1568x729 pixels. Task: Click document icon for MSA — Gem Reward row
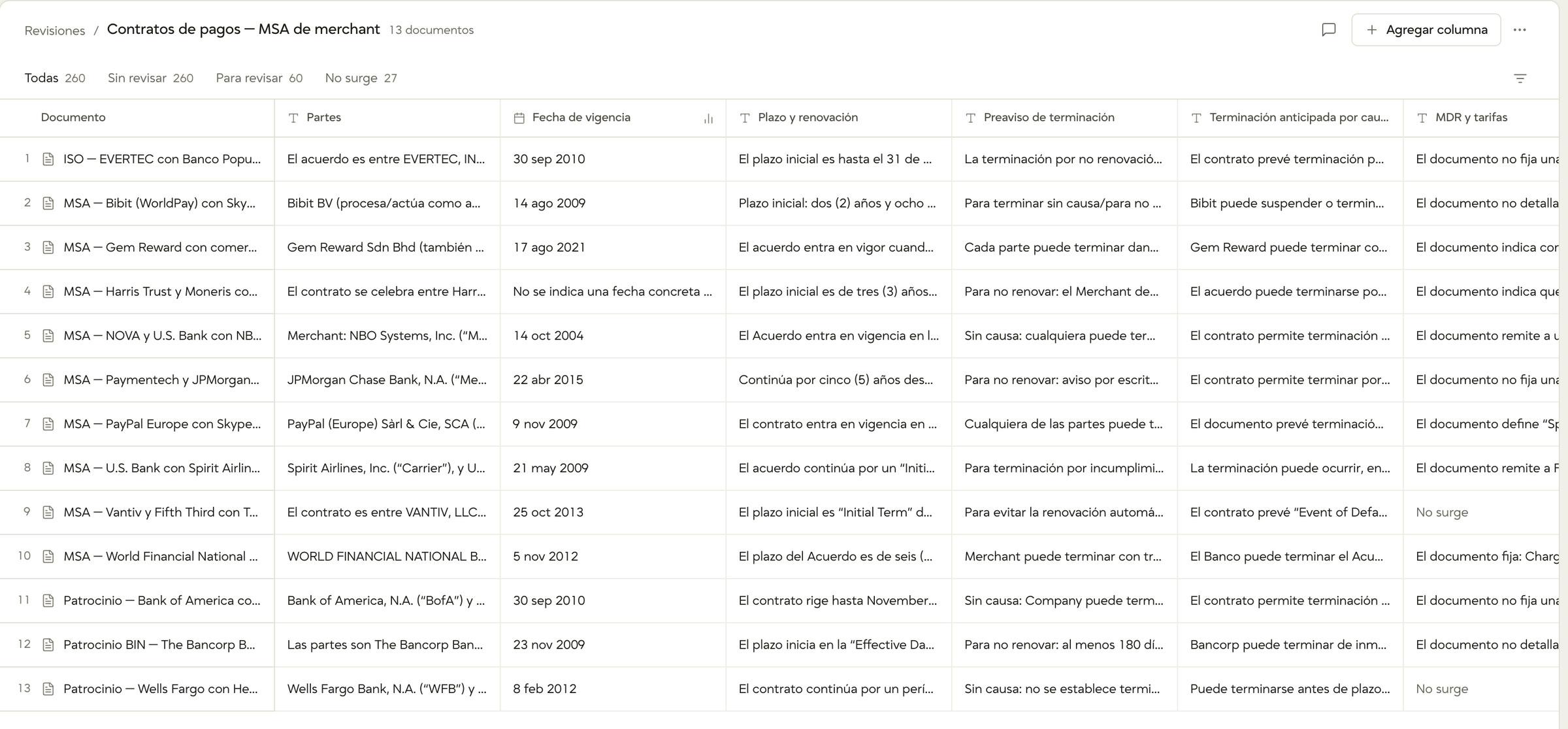click(x=48, y=248)
